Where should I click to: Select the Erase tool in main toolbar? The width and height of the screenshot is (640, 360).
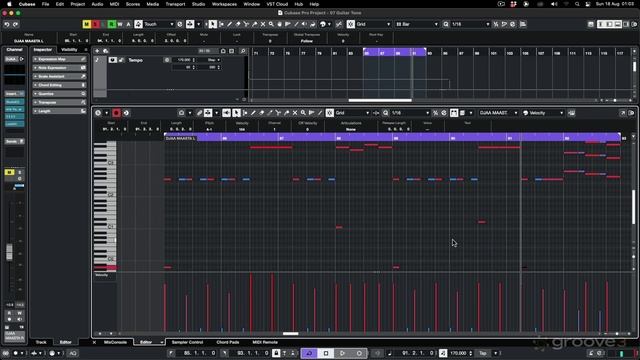pyautogui.click(x=238, y=24)
